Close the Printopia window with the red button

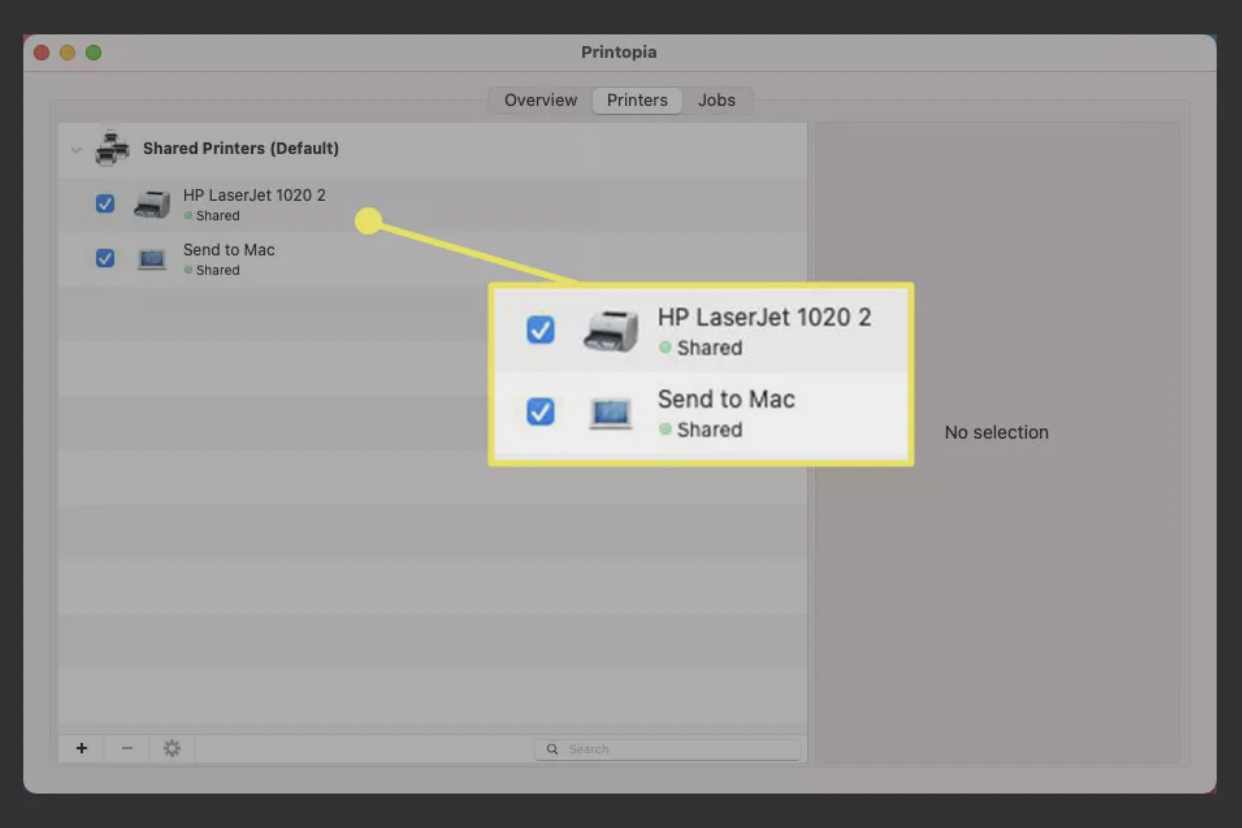click(42, 52)
